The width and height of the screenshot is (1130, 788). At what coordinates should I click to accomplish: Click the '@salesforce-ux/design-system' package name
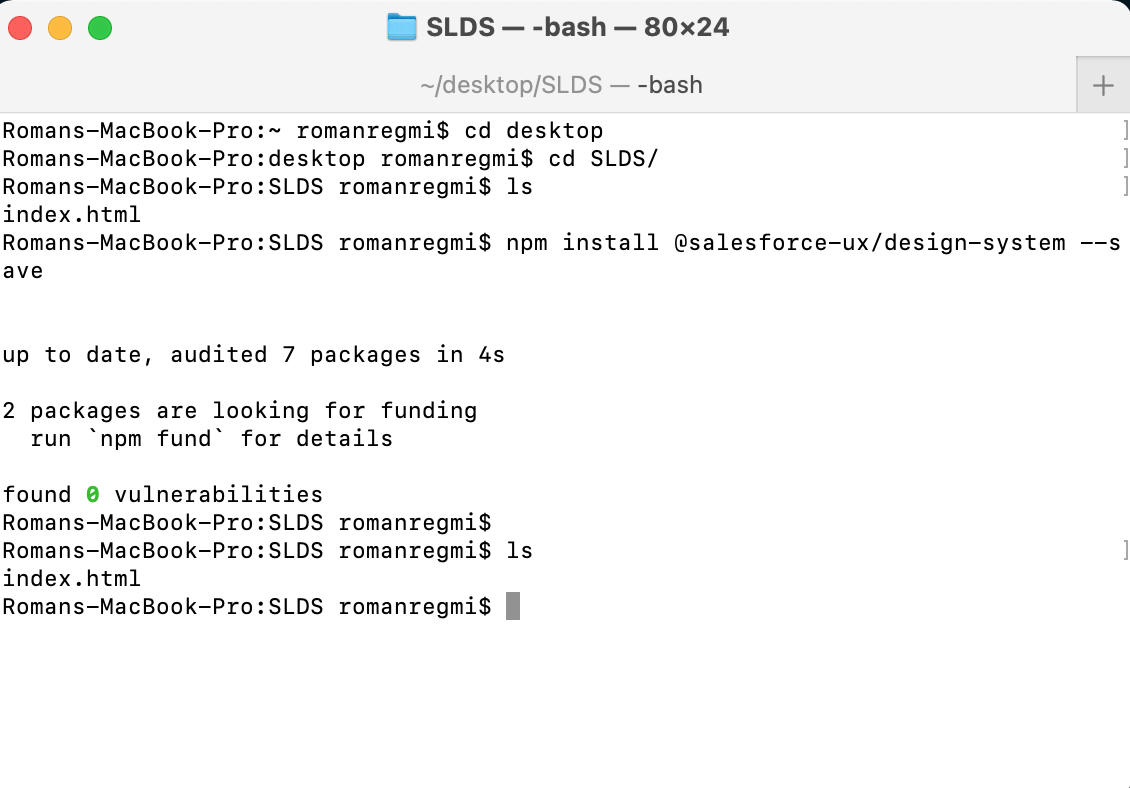(x=856, y=242)
